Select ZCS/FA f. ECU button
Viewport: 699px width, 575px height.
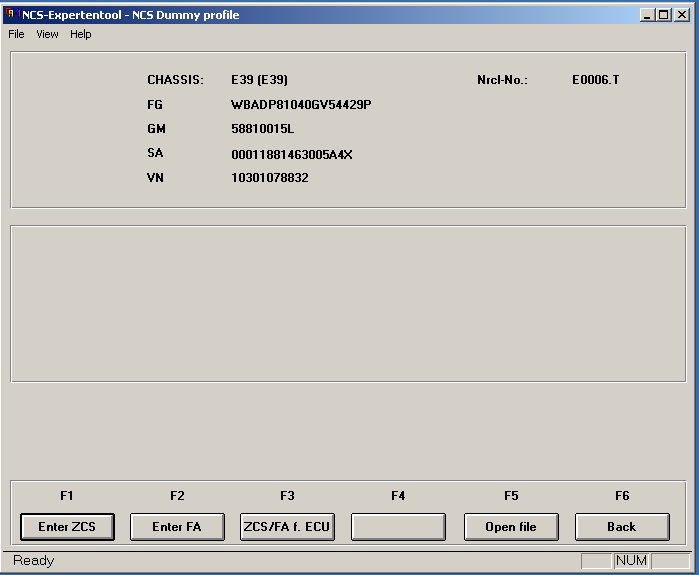click(x=287, y=527)
